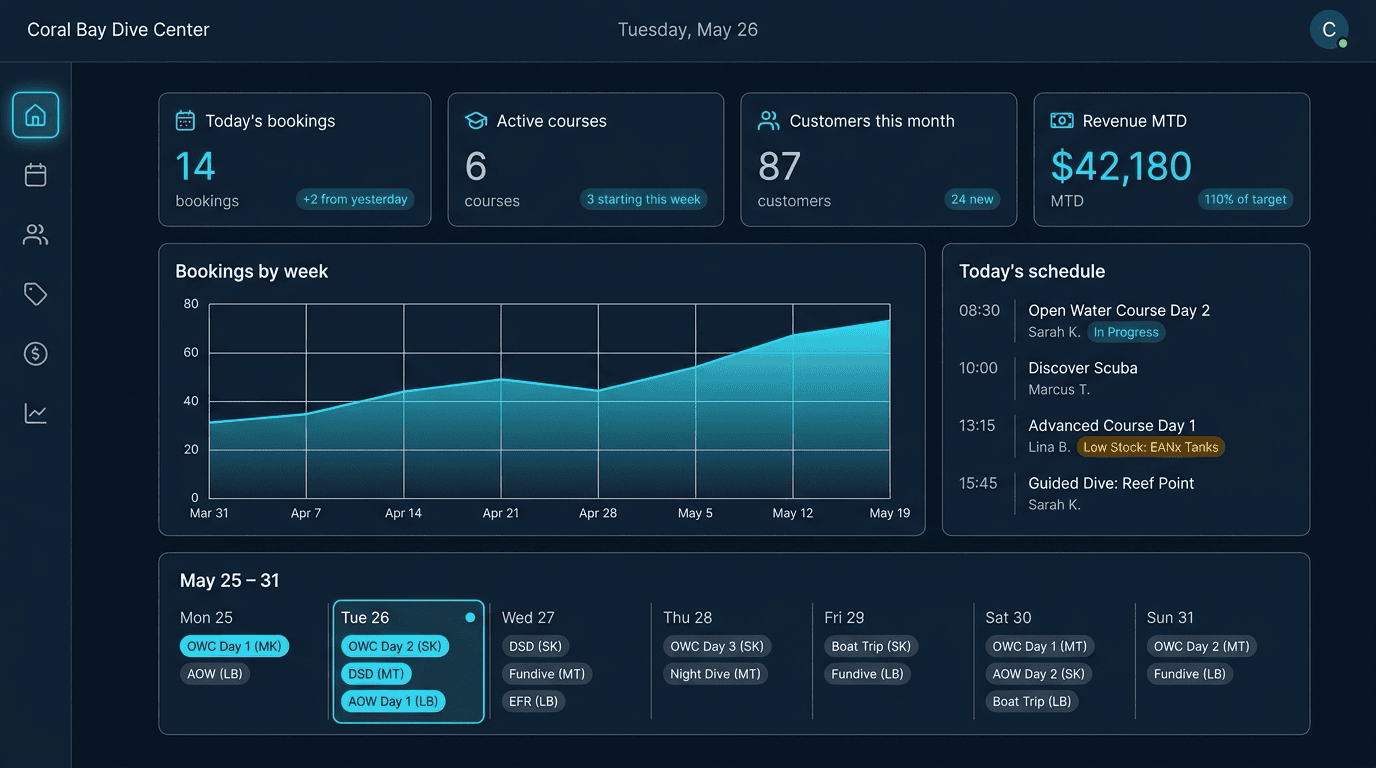Open the AOW Day 2 (SK) chip

[x=1039, y=674]
